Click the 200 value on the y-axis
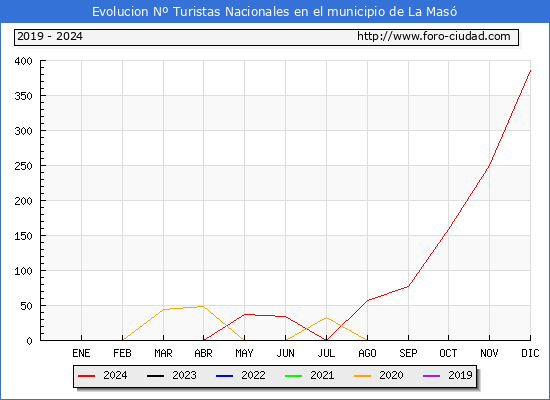The image size is (550, 400). point(23,201)
